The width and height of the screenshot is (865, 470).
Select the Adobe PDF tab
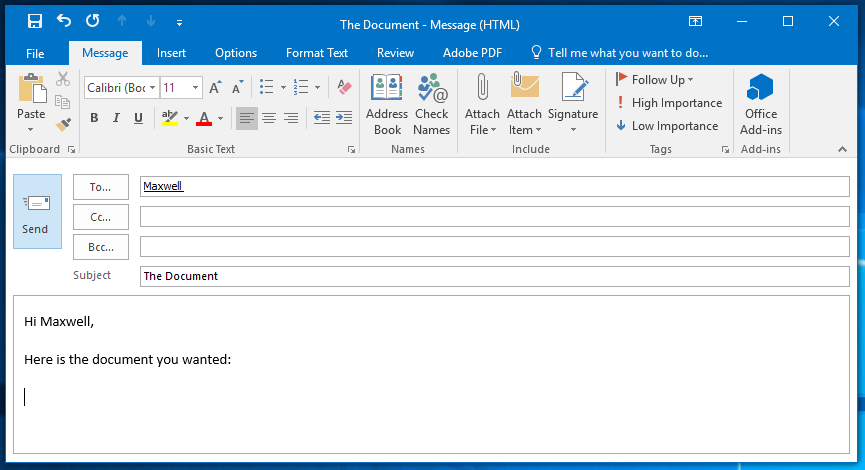(x=472, y=53)
